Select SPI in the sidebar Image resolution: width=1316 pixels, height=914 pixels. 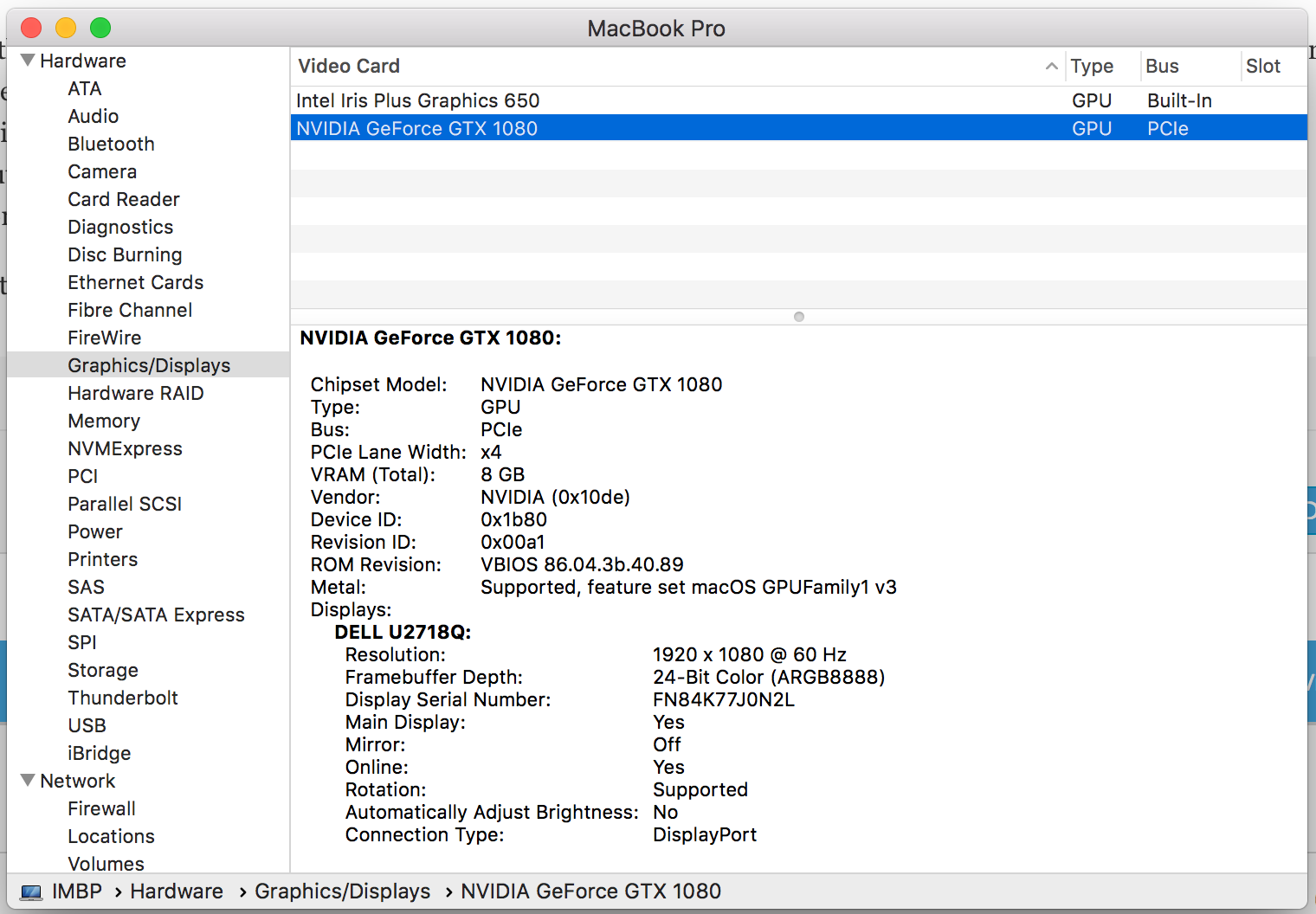82,642
